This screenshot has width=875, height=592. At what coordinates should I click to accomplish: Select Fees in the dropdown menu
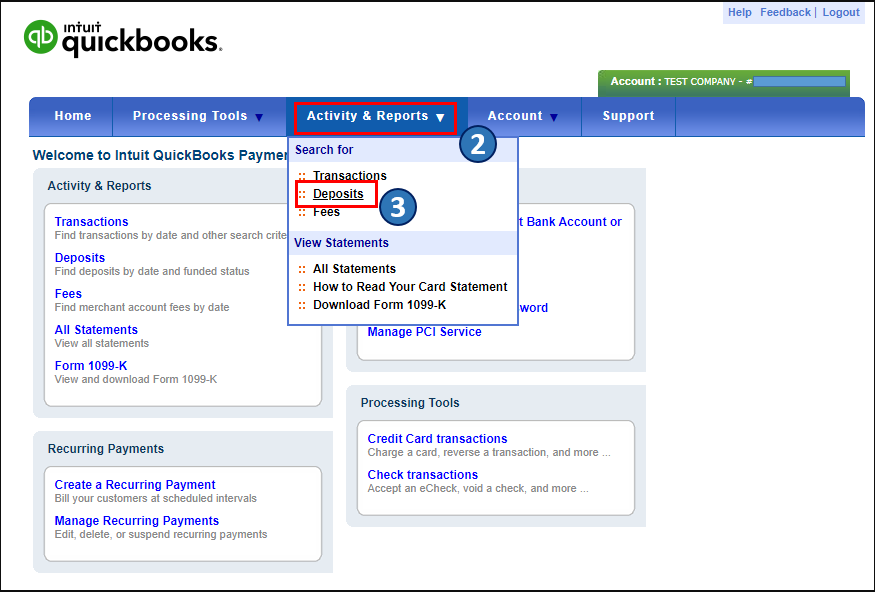[x=326, y=212]
